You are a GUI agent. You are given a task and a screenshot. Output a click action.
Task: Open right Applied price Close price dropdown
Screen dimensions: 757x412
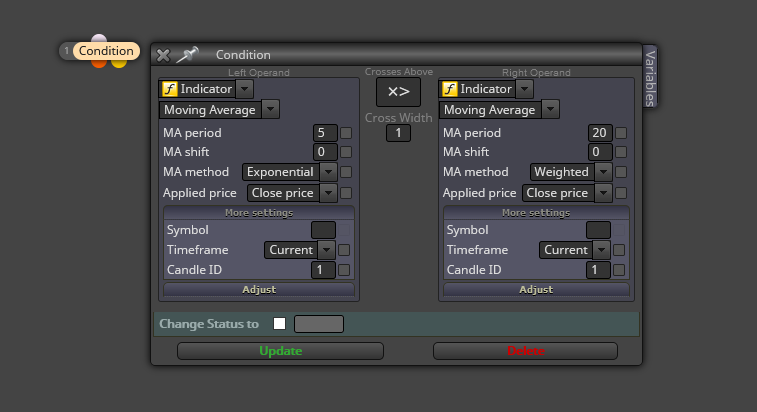(567, 193)
